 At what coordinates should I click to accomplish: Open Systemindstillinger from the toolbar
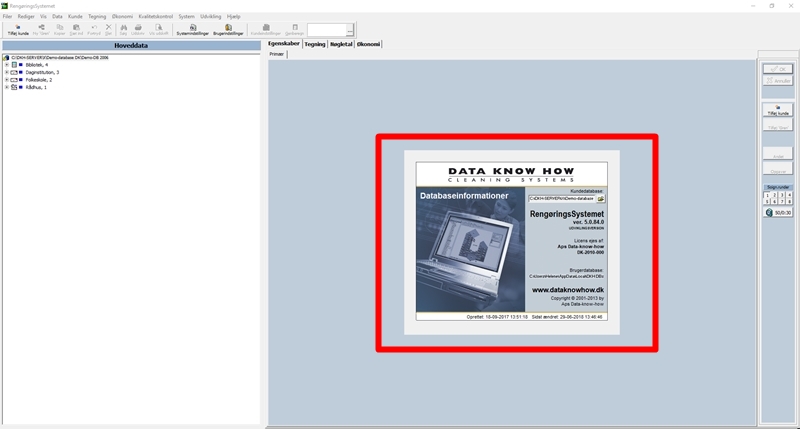[192, 30]
